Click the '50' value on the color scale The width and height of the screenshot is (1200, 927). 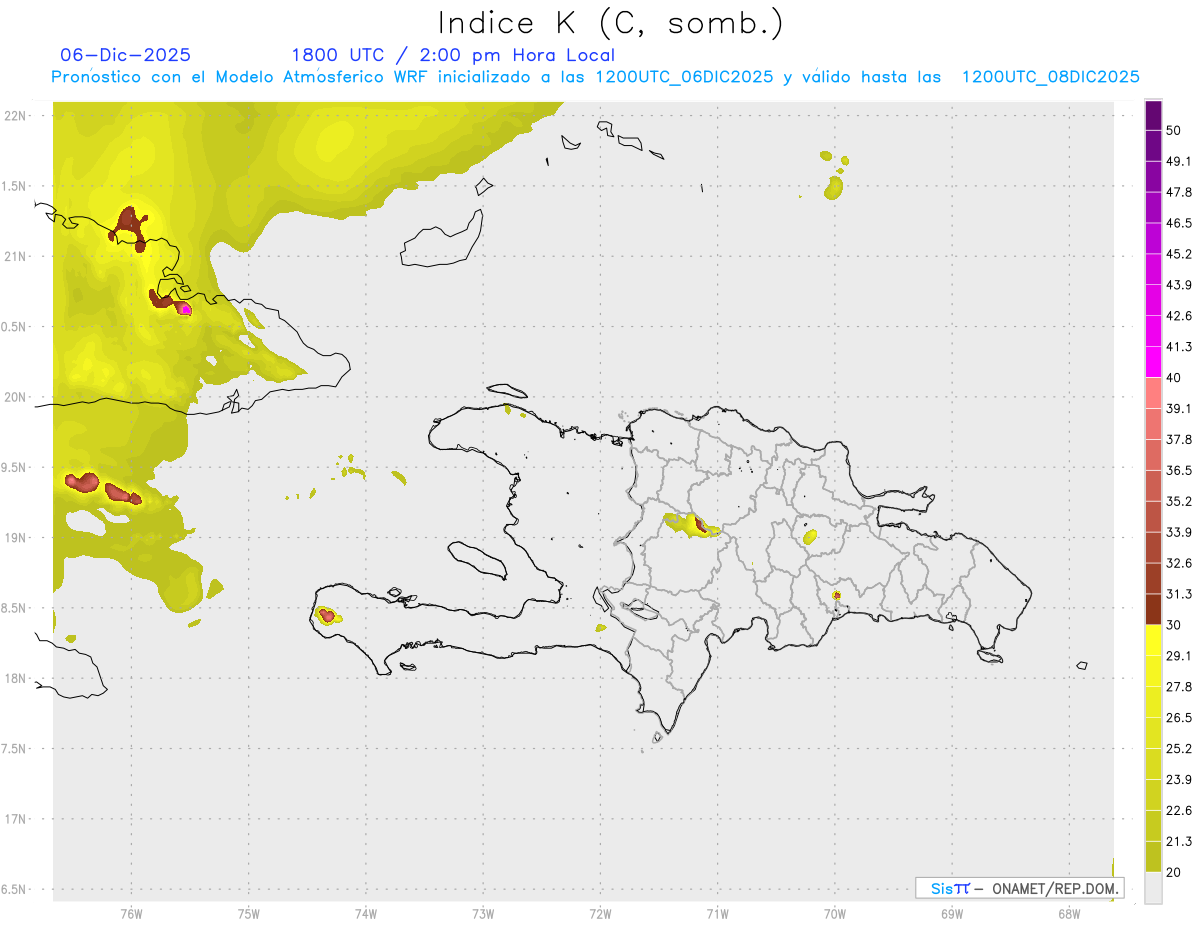(x=1174, y=130)
